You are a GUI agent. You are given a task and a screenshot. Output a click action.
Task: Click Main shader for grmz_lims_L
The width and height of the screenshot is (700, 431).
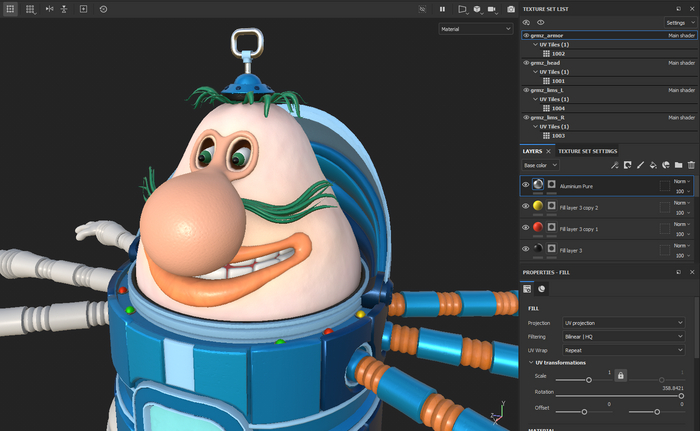[x=681, y=90]
